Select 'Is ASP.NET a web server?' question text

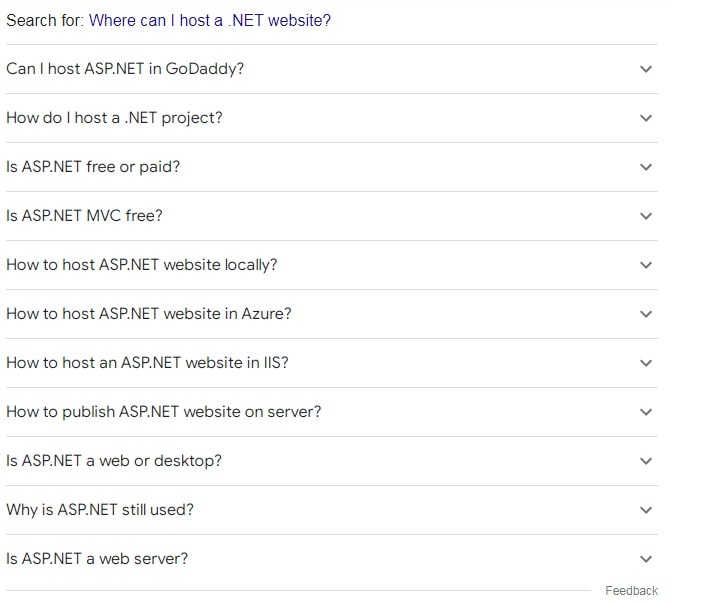click(x=97, y=559)
